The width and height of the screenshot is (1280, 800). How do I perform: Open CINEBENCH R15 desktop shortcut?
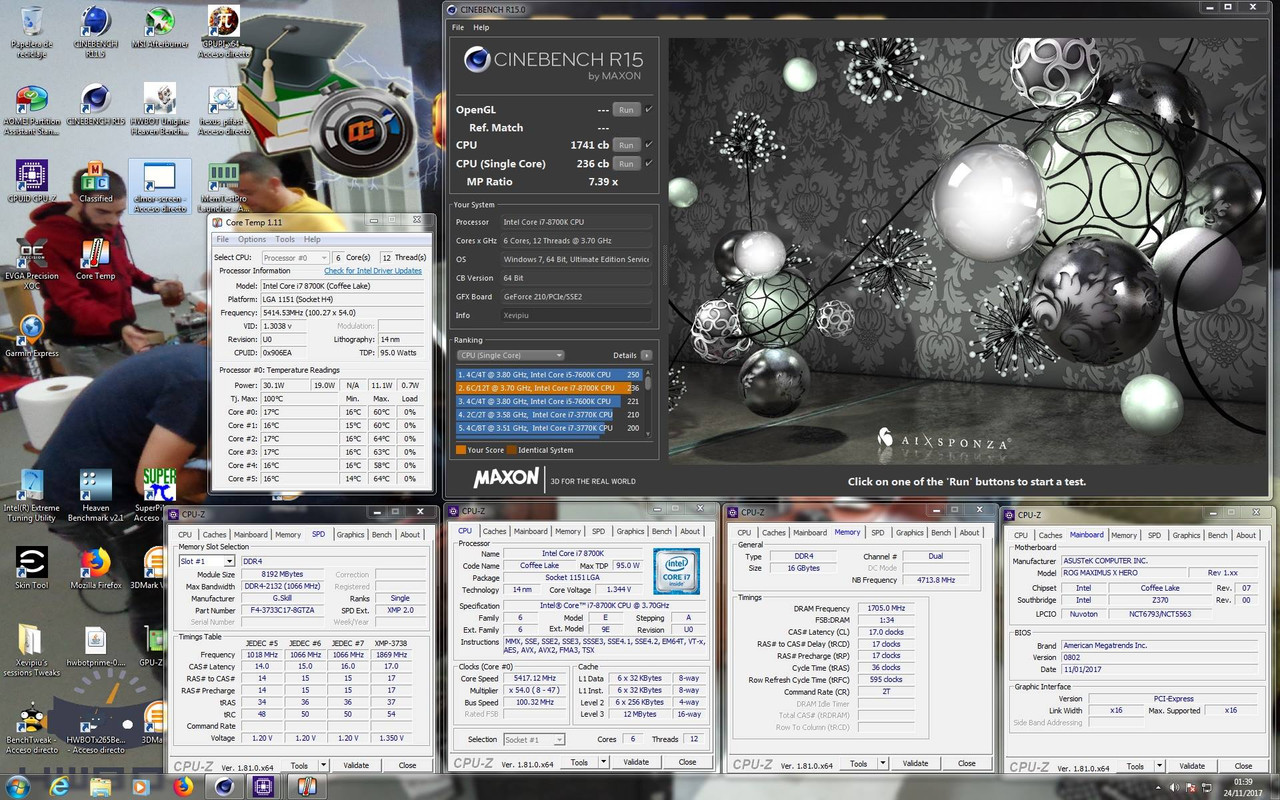tap(96, 105)
